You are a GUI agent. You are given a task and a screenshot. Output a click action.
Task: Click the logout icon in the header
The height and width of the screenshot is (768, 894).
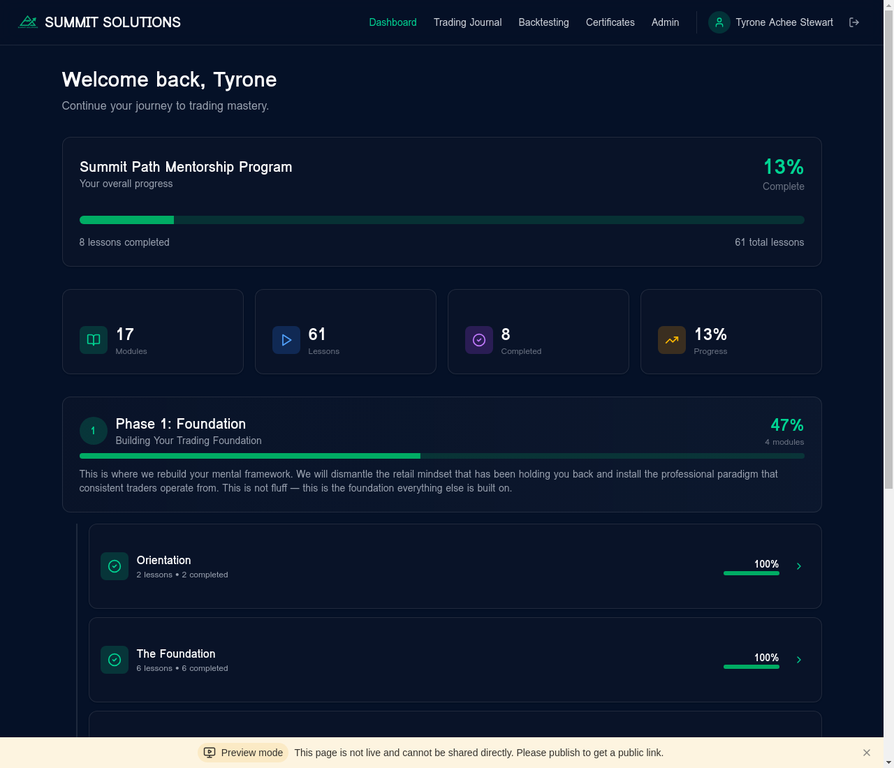click(x=855, y=21)
